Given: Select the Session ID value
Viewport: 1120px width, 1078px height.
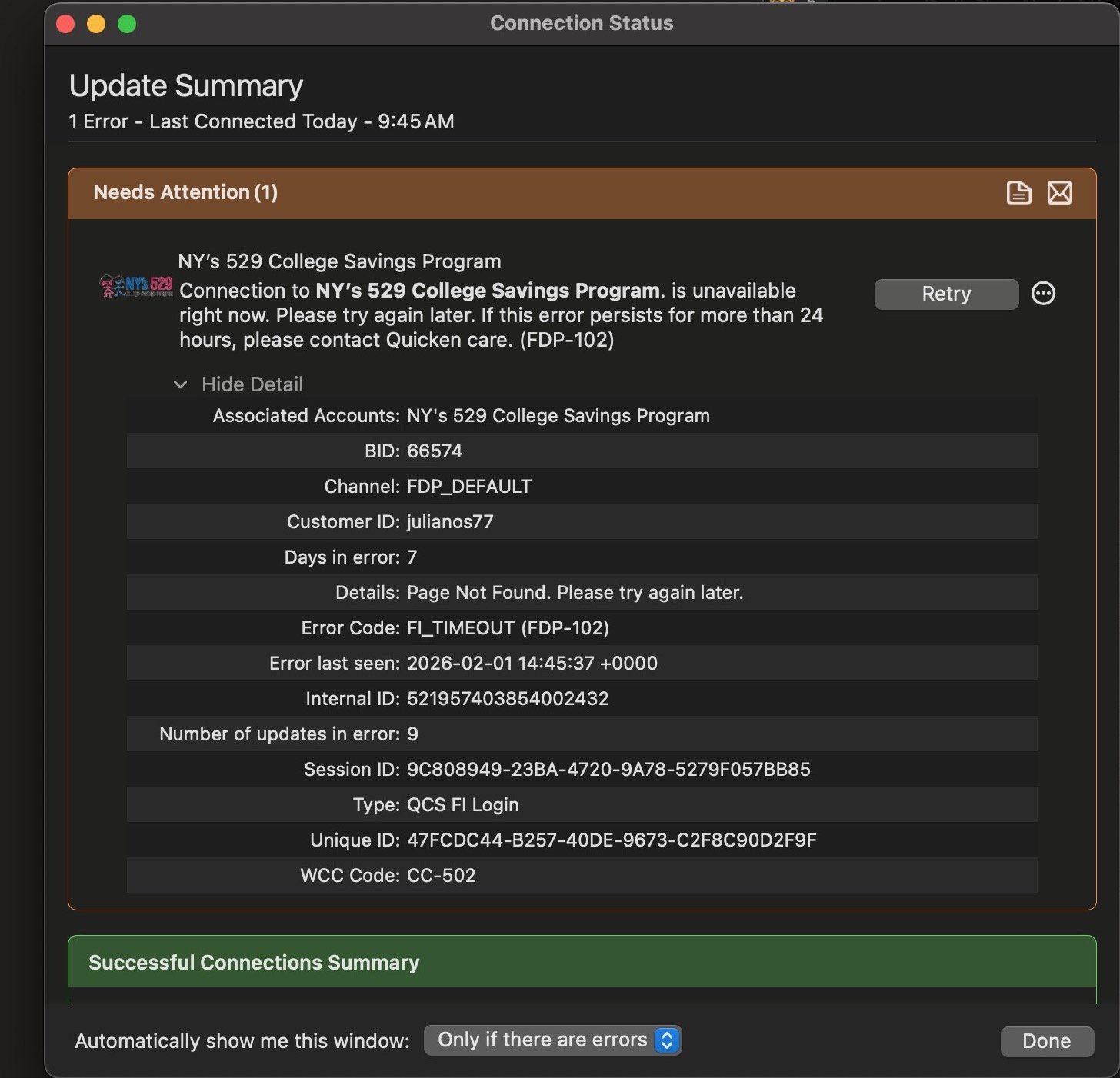Looking at the screenshot, I should (608, 770).
